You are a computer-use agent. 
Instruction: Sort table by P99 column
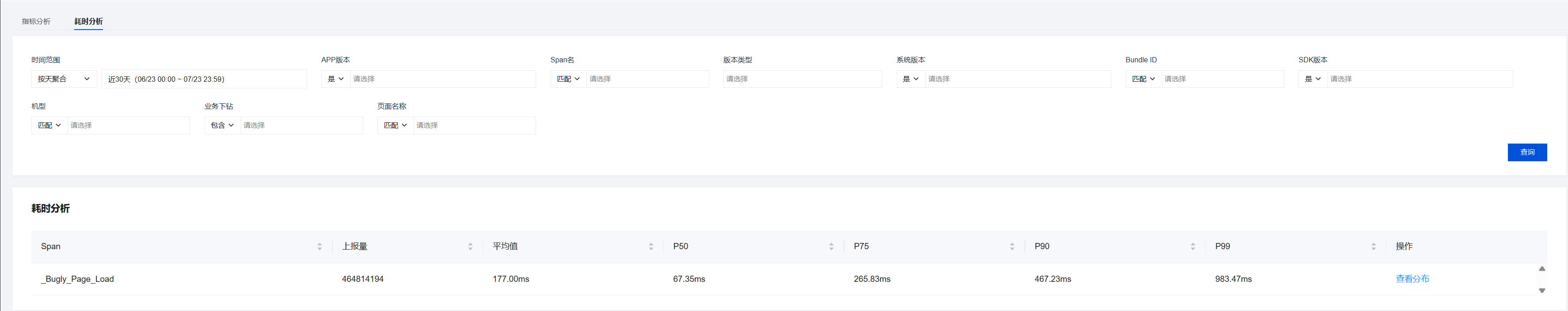1373,247
